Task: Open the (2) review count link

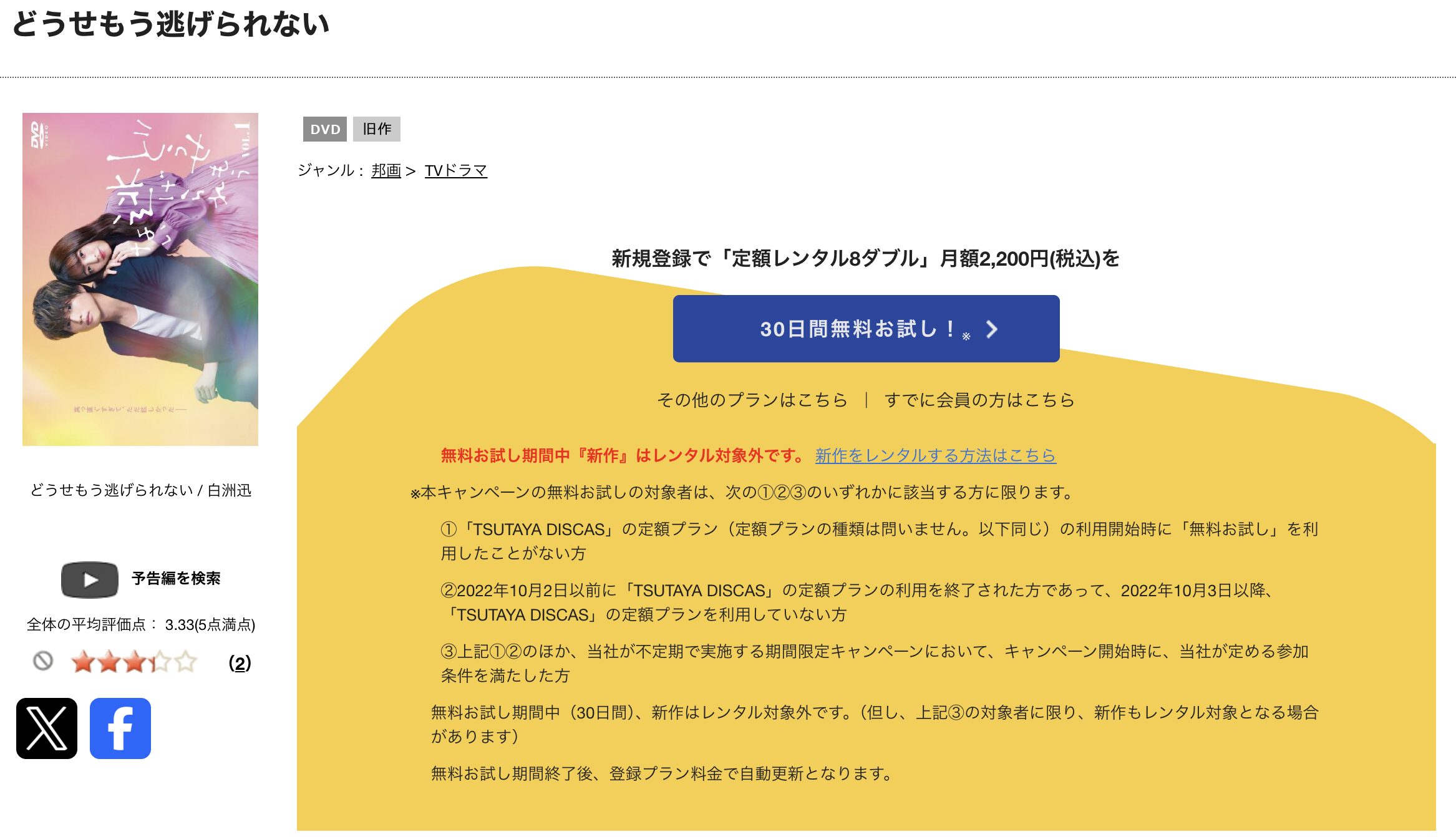Action: pos(240,663)
